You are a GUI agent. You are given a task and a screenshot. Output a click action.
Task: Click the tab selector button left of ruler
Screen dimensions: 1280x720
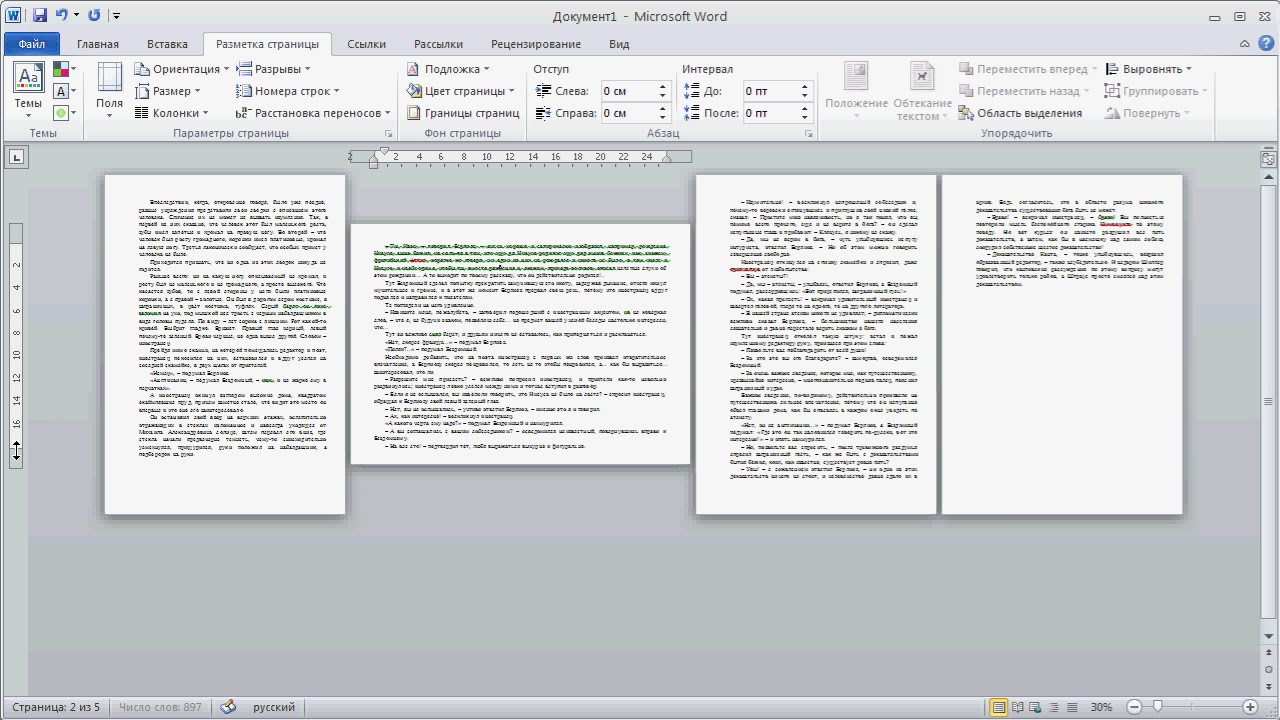tap(17, 157)
